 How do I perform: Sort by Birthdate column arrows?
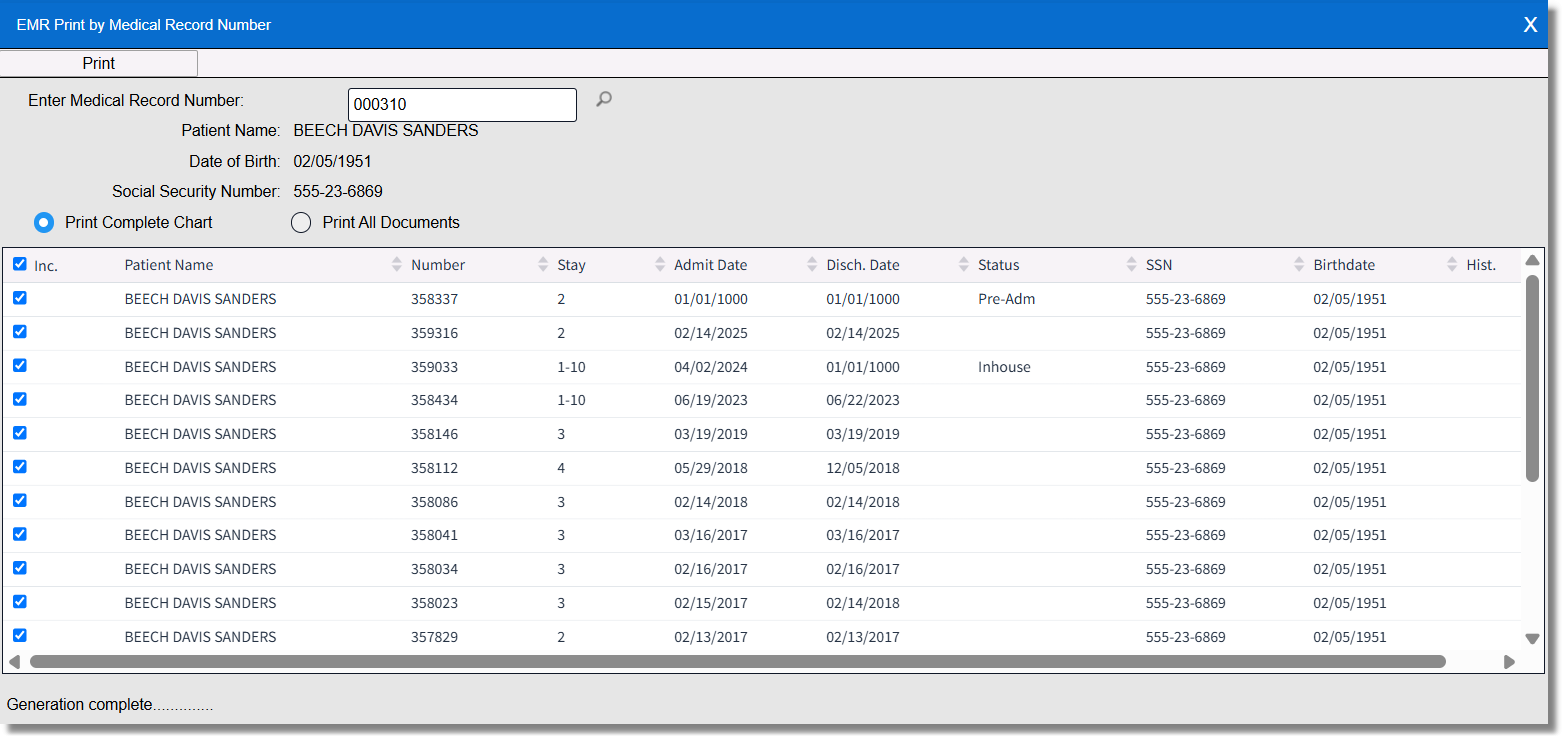click(x=1452, y=265)
